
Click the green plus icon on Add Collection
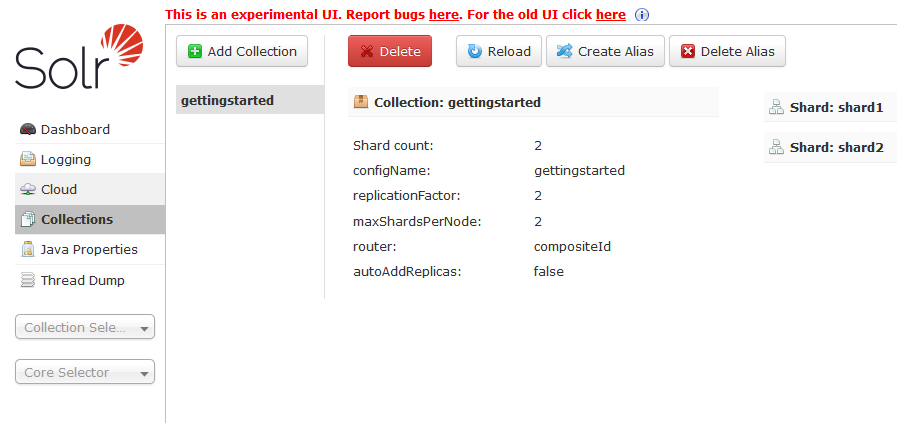(195, 52)
